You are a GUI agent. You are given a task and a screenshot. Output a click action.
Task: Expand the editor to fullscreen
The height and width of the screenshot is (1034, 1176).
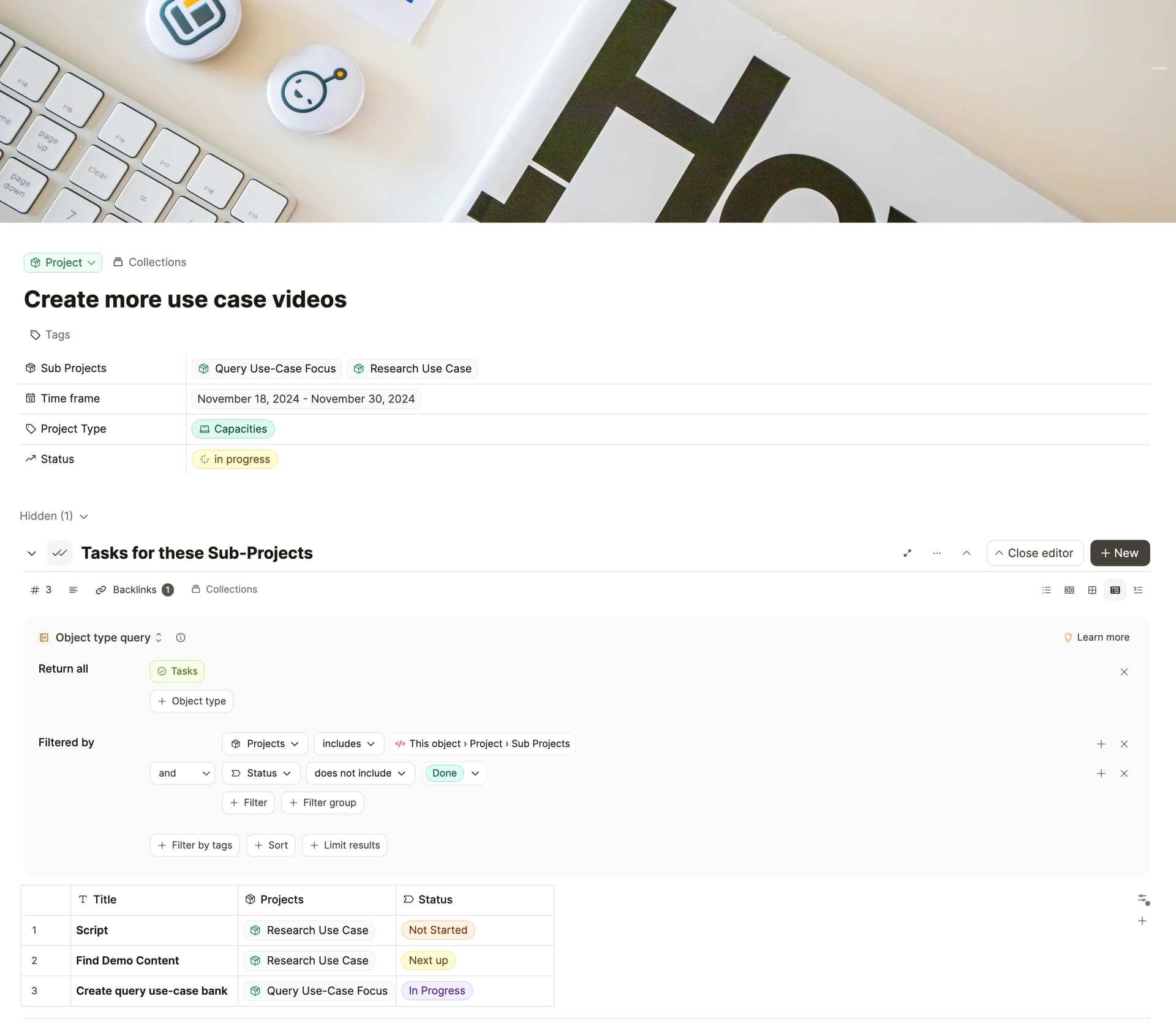tap(907, 553)
